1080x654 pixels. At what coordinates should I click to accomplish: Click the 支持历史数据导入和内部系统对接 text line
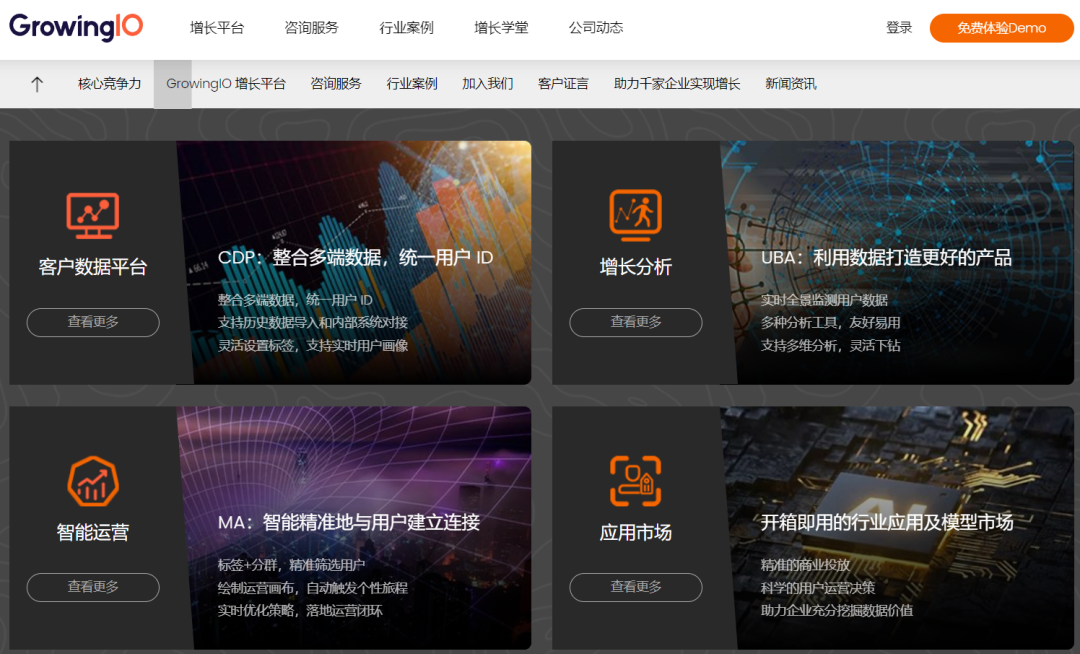313,323
